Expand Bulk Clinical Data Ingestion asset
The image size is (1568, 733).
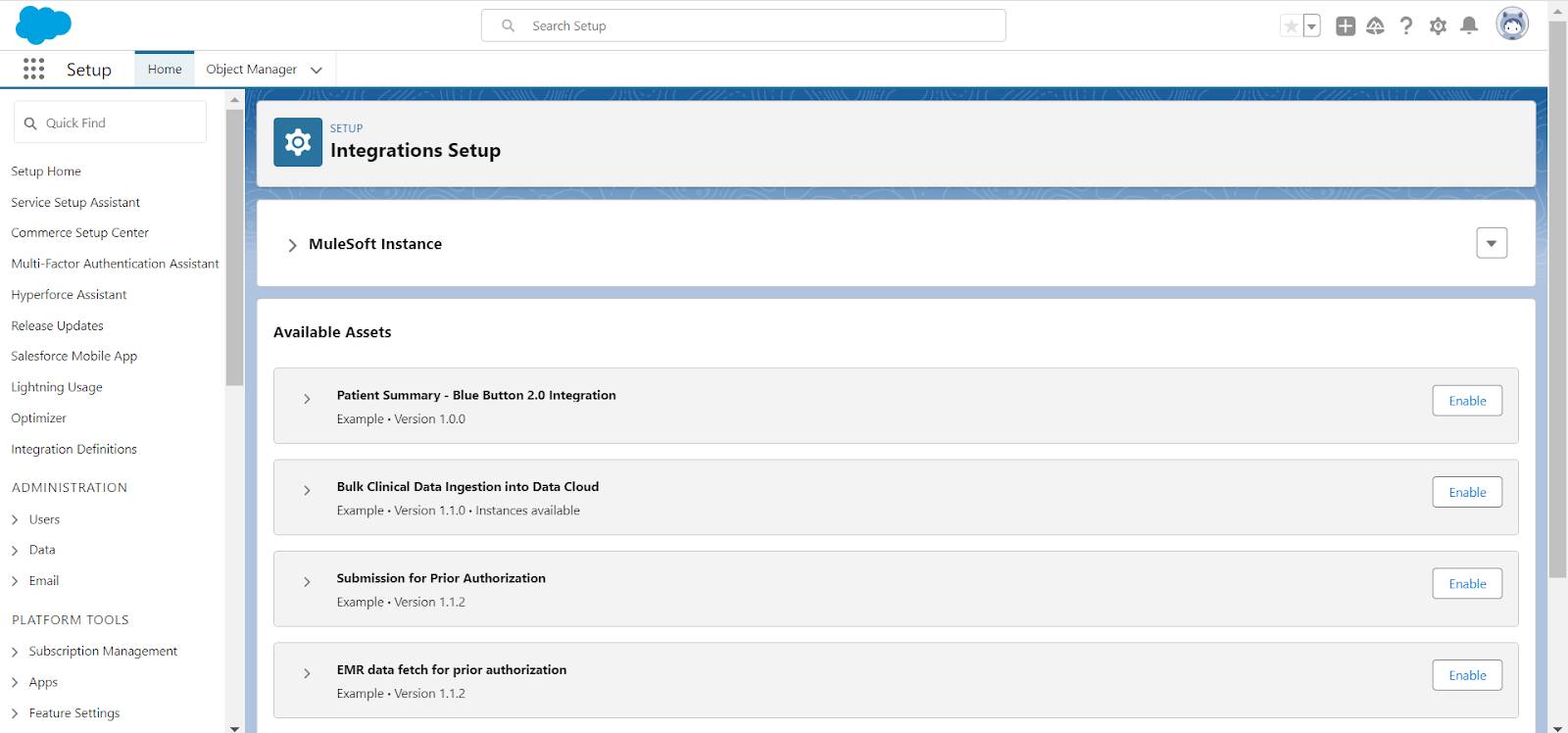pyautogui.click(x=307, y=490)
